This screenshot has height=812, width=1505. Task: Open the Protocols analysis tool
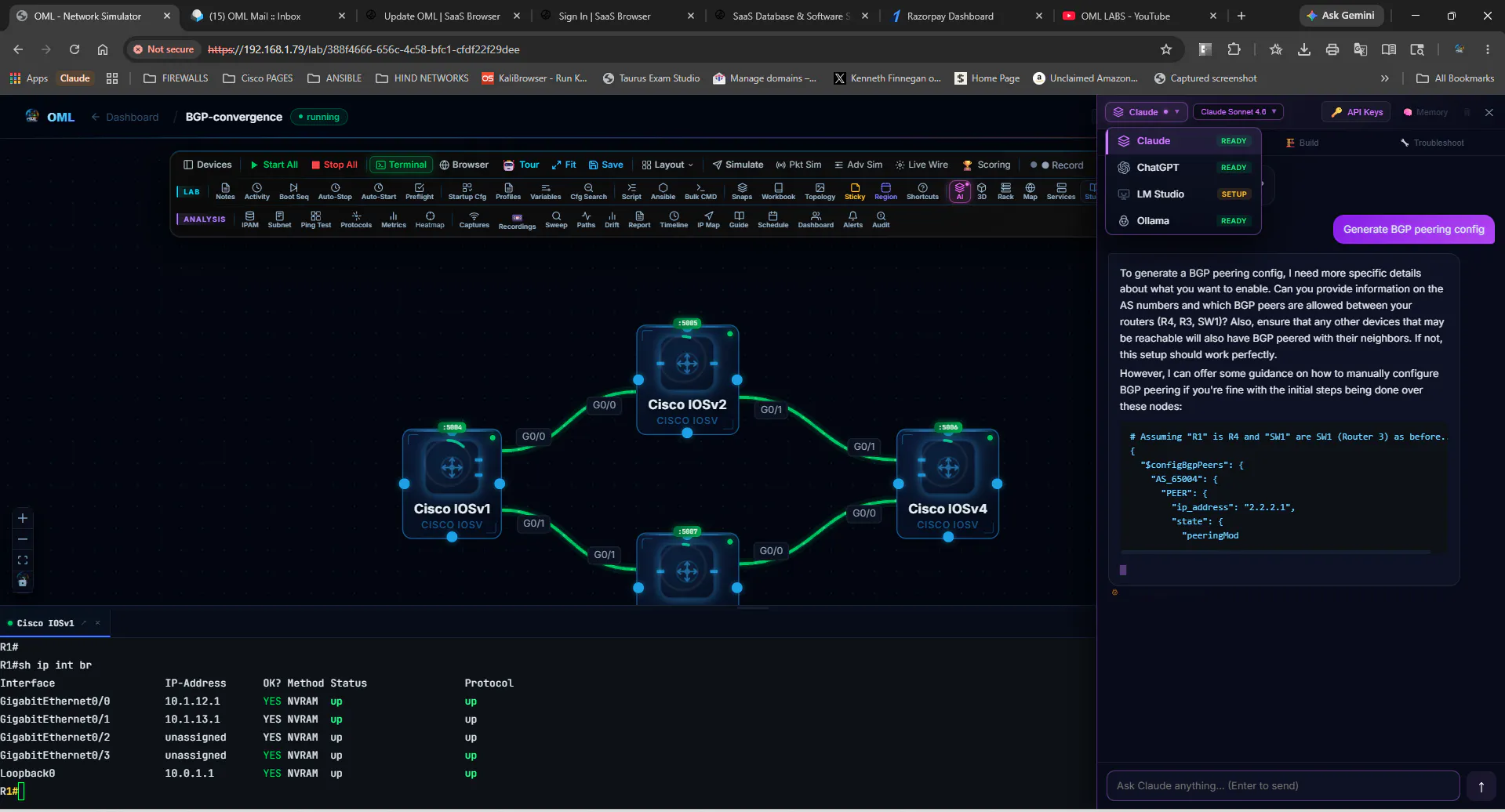click(356, 219)
